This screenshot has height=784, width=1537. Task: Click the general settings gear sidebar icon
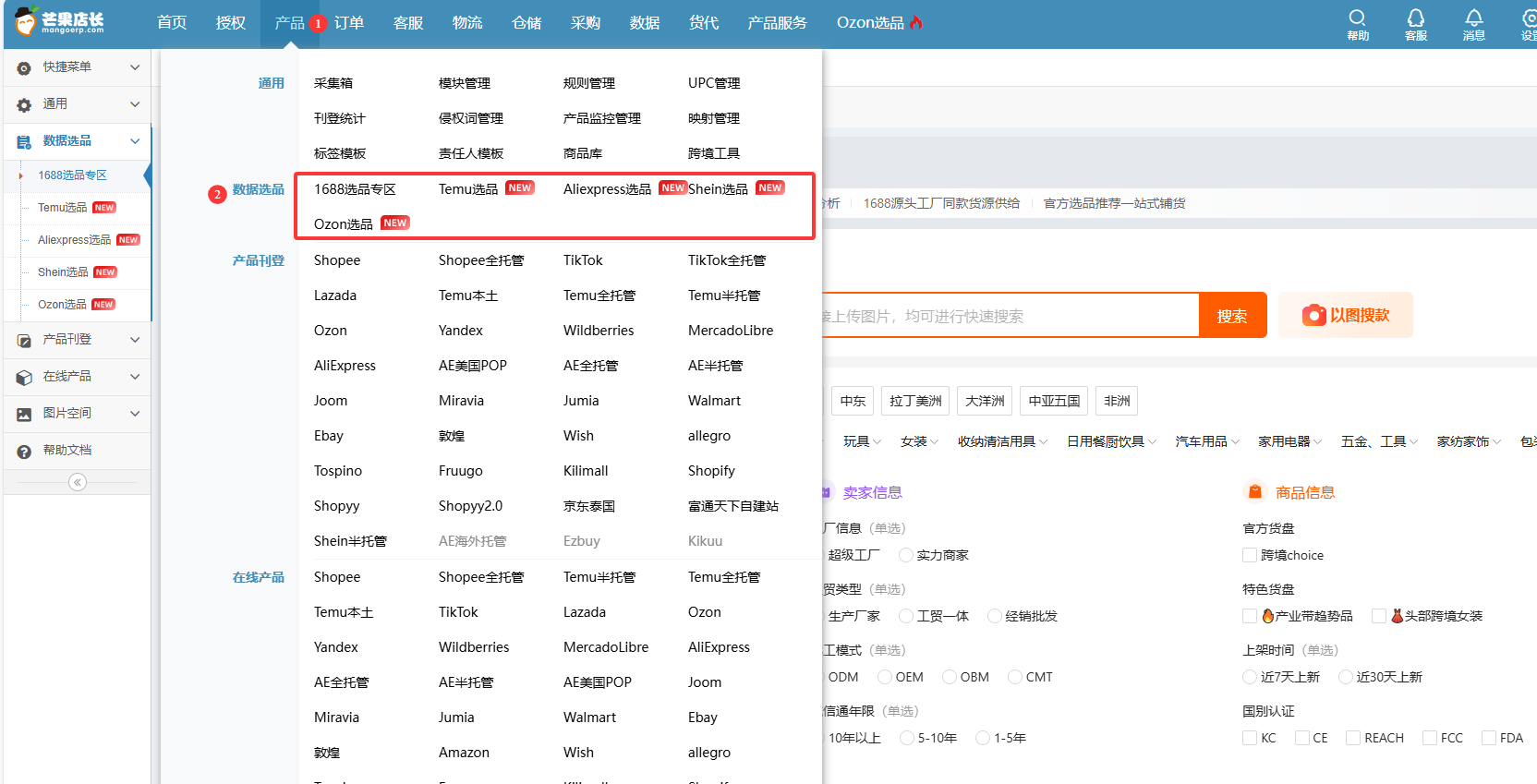(24, 105)
